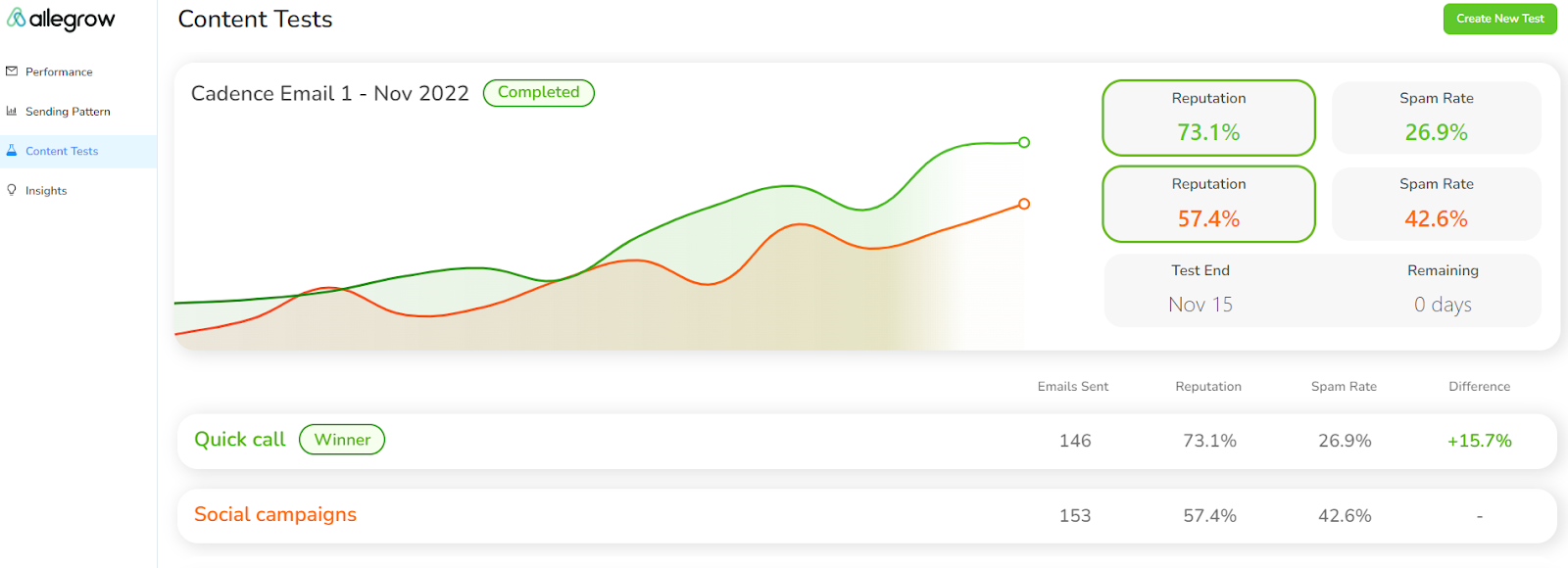
Task: Click the Sending Pattern bar chart icon
Action: point(13,111)
